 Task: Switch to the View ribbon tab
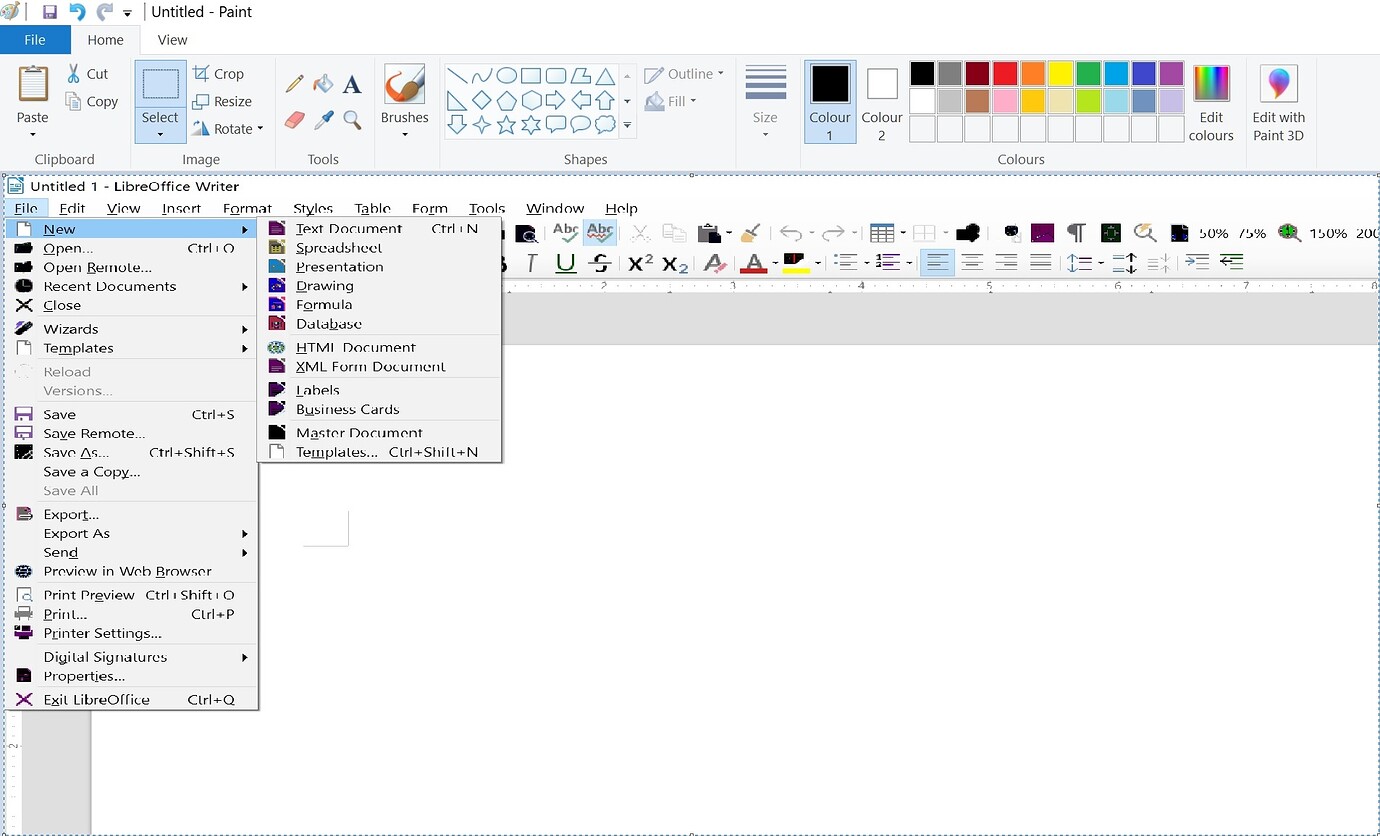[x=172, y=40]
